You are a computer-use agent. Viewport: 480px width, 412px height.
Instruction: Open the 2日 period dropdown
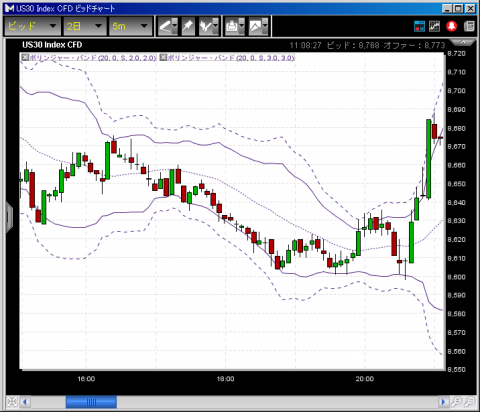click(x=85, y=26)
